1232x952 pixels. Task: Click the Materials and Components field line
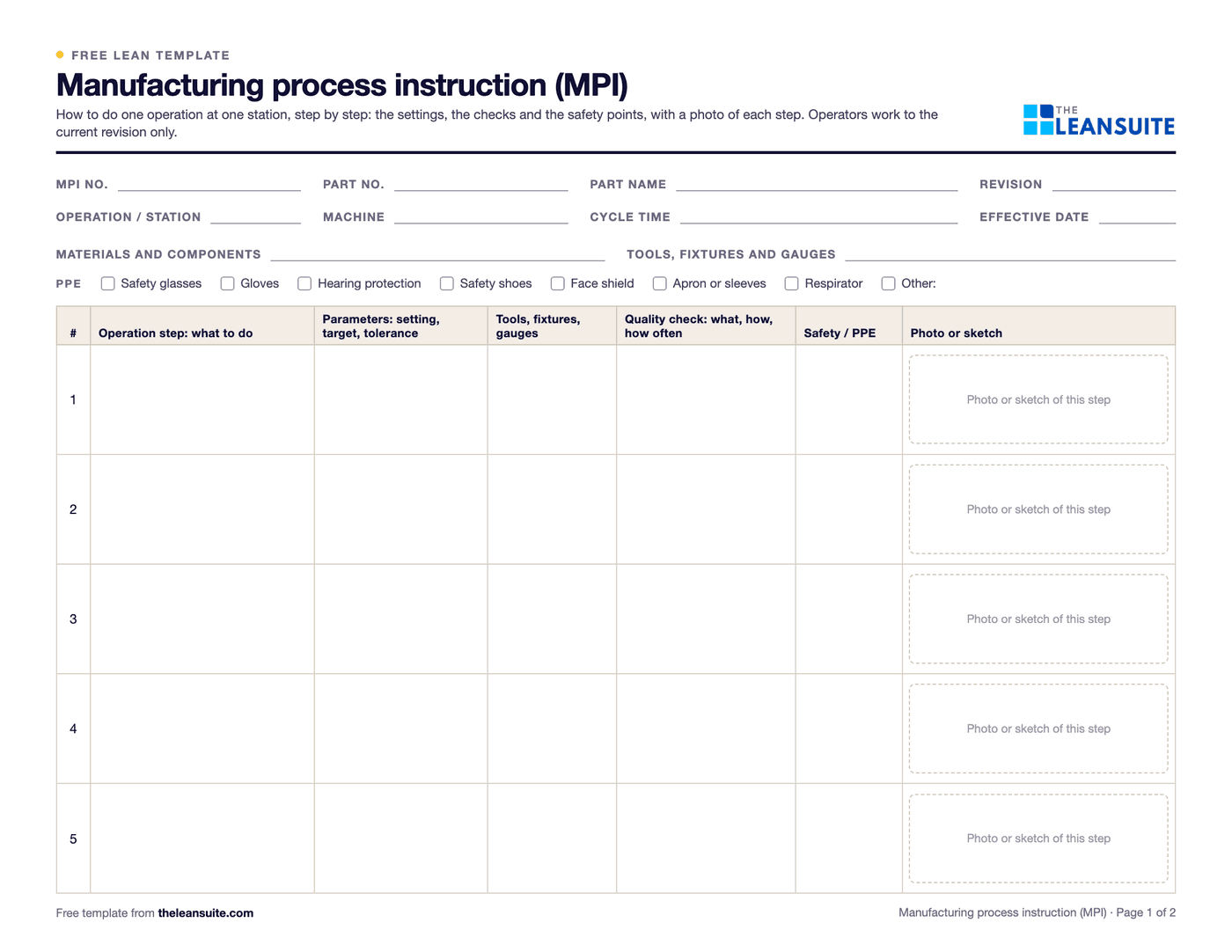tap(438, 254)
